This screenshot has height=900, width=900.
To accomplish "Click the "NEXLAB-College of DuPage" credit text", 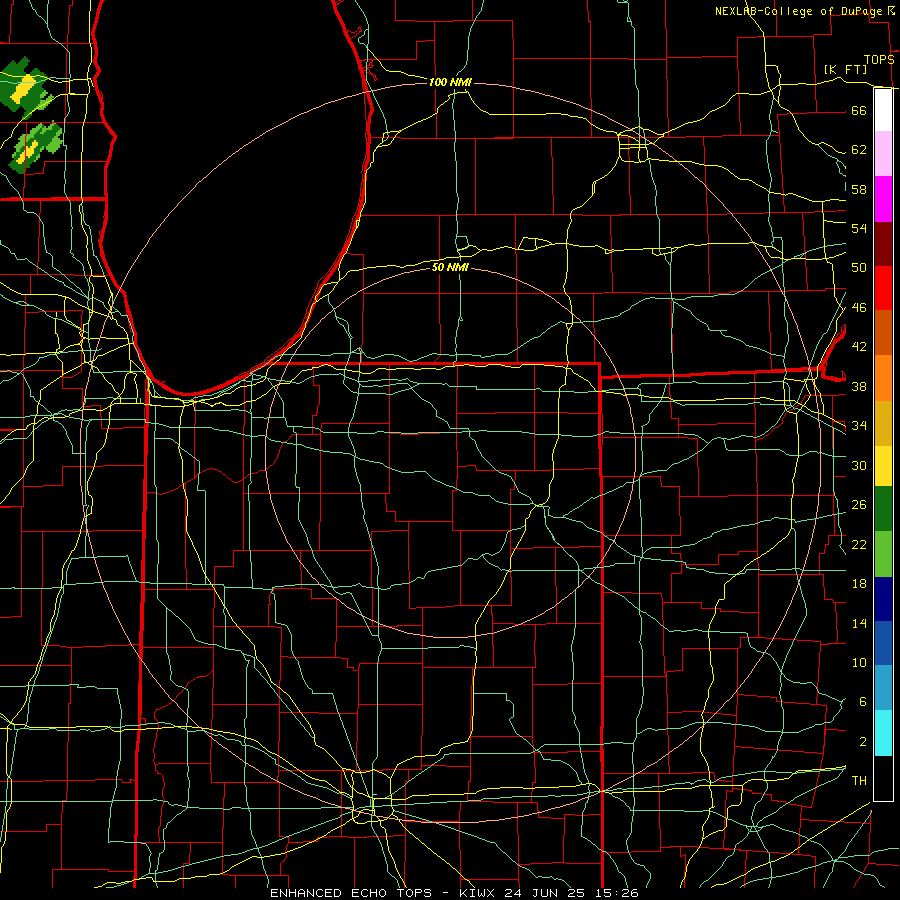I will [798, 11].
